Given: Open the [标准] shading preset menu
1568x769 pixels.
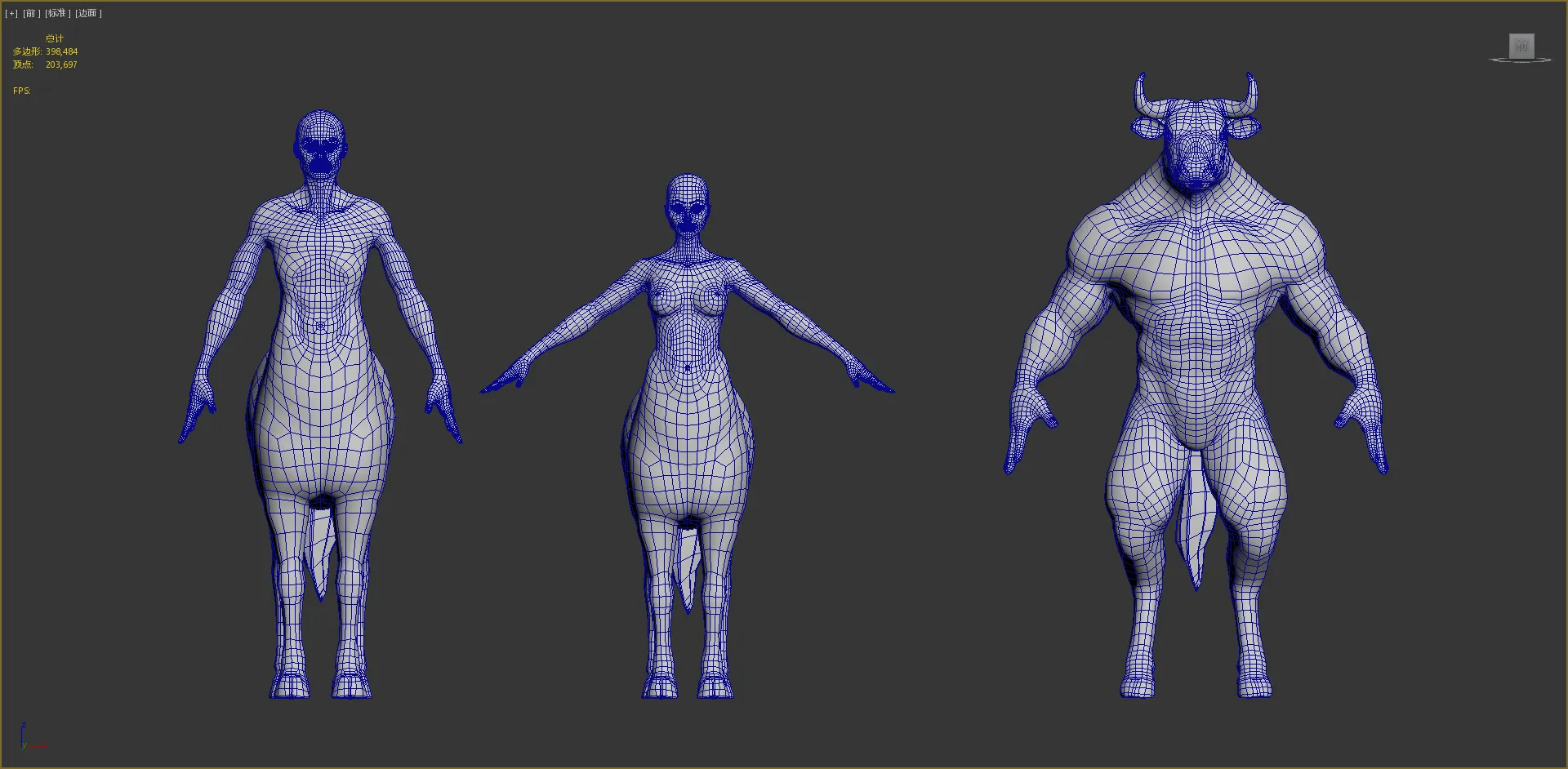Looking at the screenshot, I should 57,13.
